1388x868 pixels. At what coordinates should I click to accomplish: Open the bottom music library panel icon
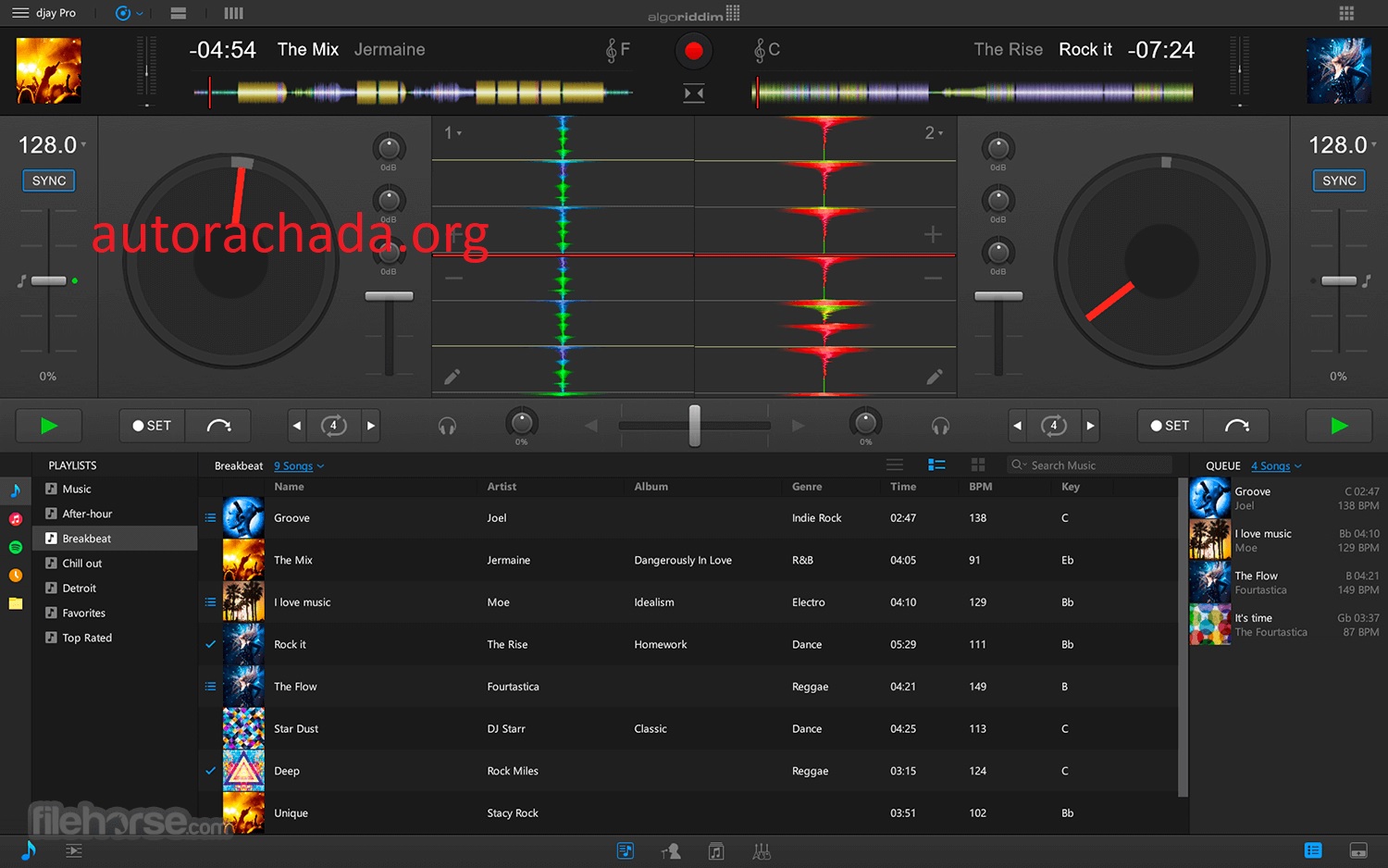click(x=626, y=850)
